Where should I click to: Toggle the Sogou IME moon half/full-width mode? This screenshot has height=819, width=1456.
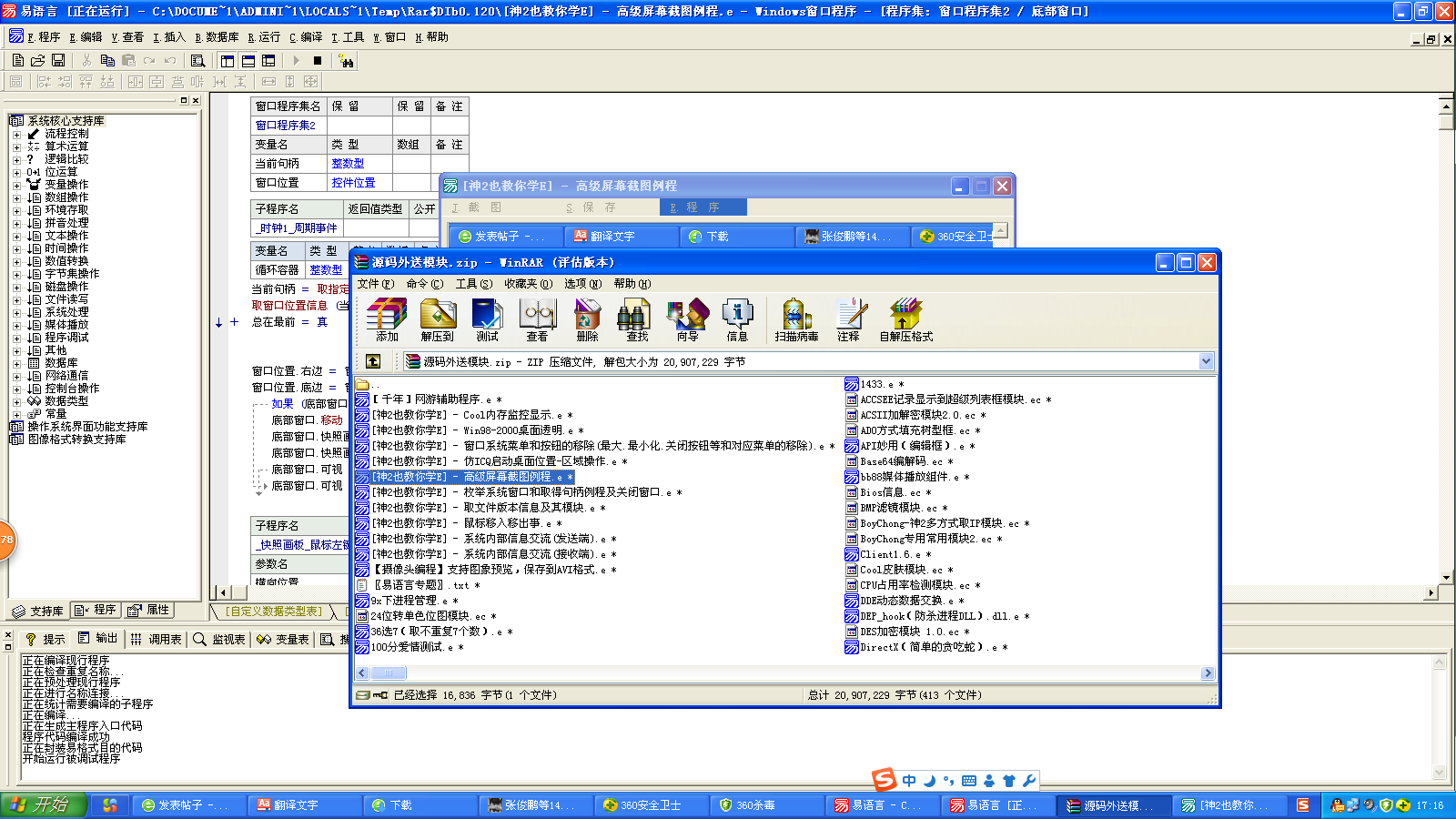(x=929, y=781)
